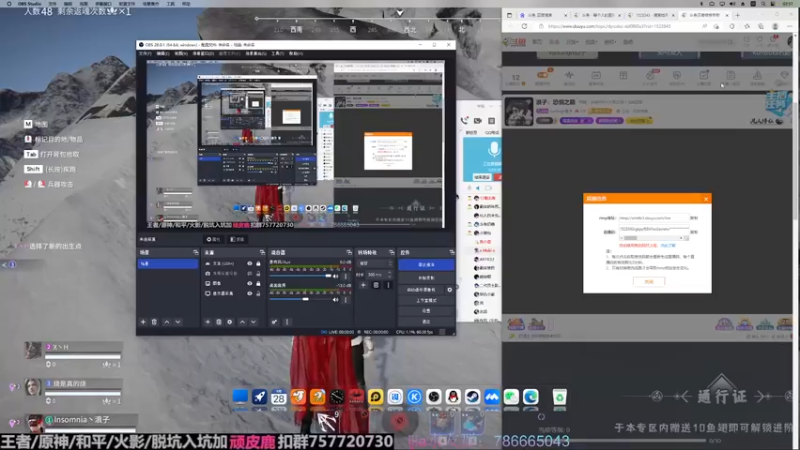Mute the desktop audio channel in Mixer
800x450 pixels.
(335, 299)
